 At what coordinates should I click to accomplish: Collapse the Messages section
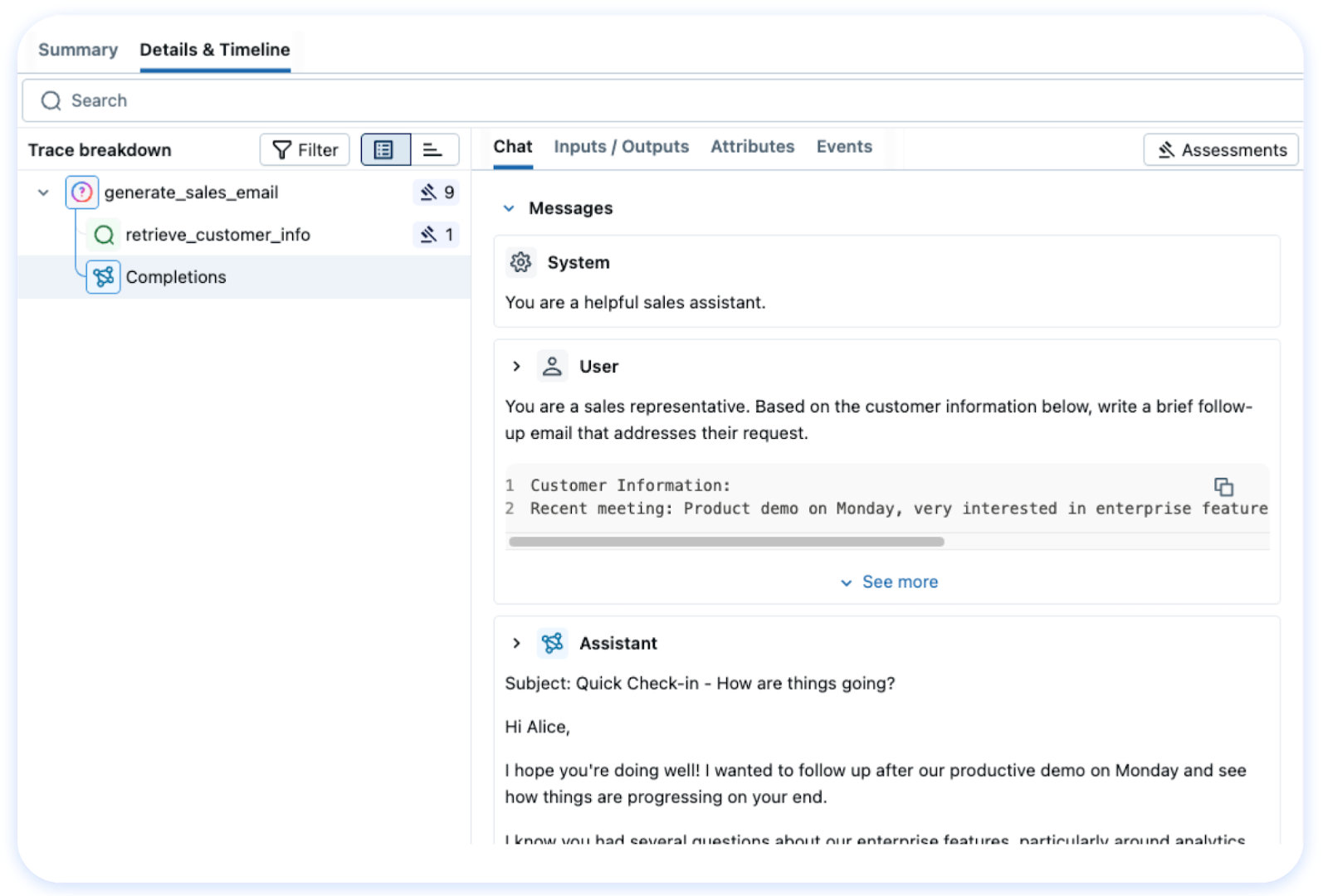point(509,208)
